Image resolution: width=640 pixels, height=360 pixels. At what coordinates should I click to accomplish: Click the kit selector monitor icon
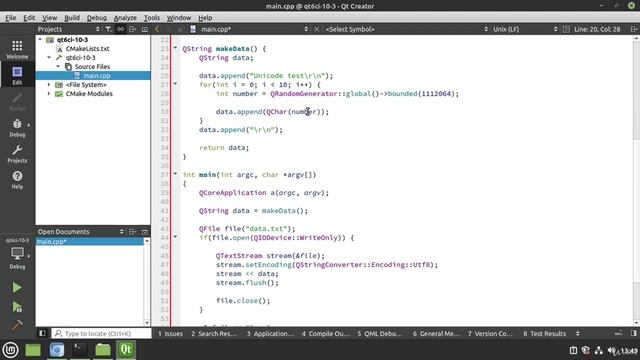[17, 253]
